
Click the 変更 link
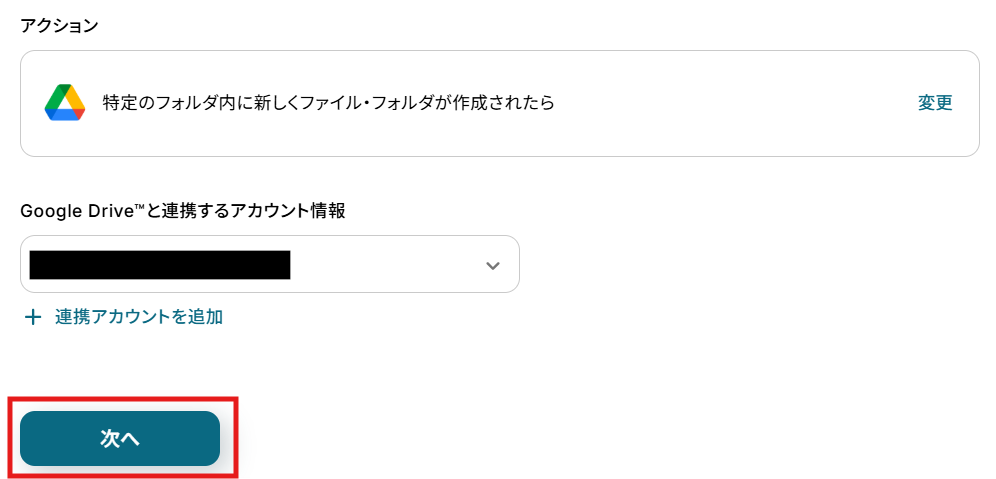(935, 103)
